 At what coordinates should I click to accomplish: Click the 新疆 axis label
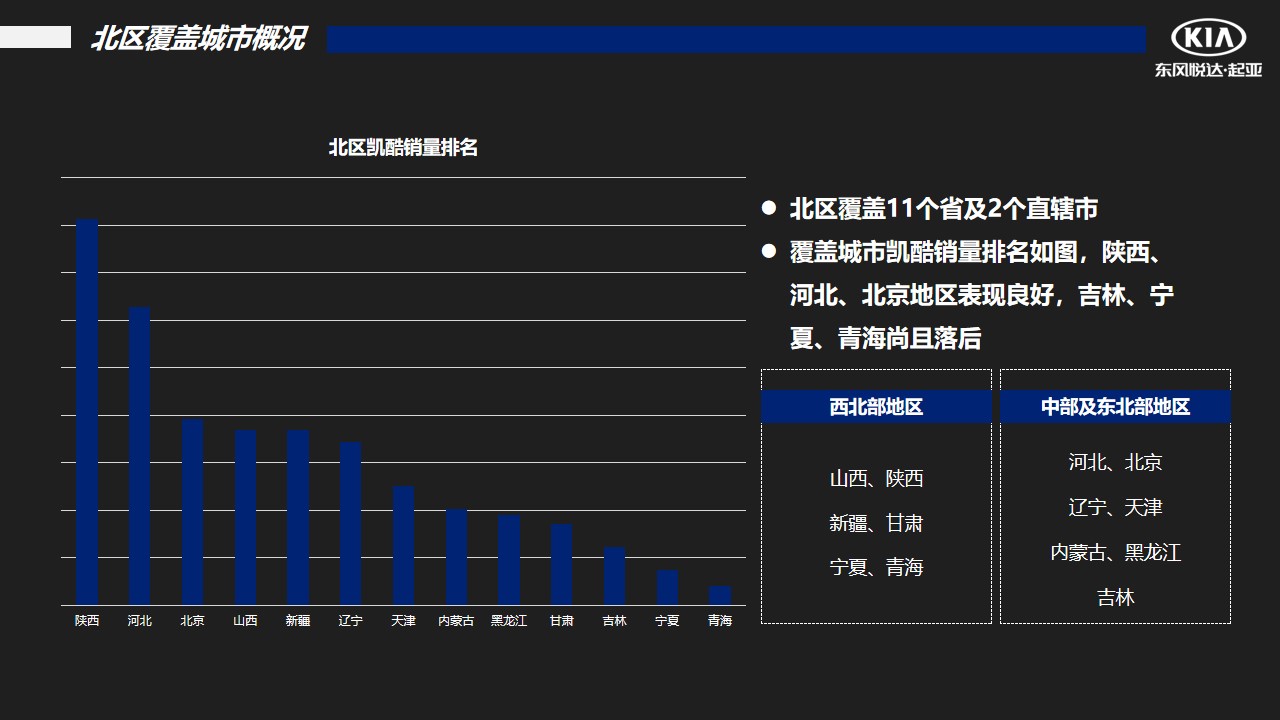(298, 621)
